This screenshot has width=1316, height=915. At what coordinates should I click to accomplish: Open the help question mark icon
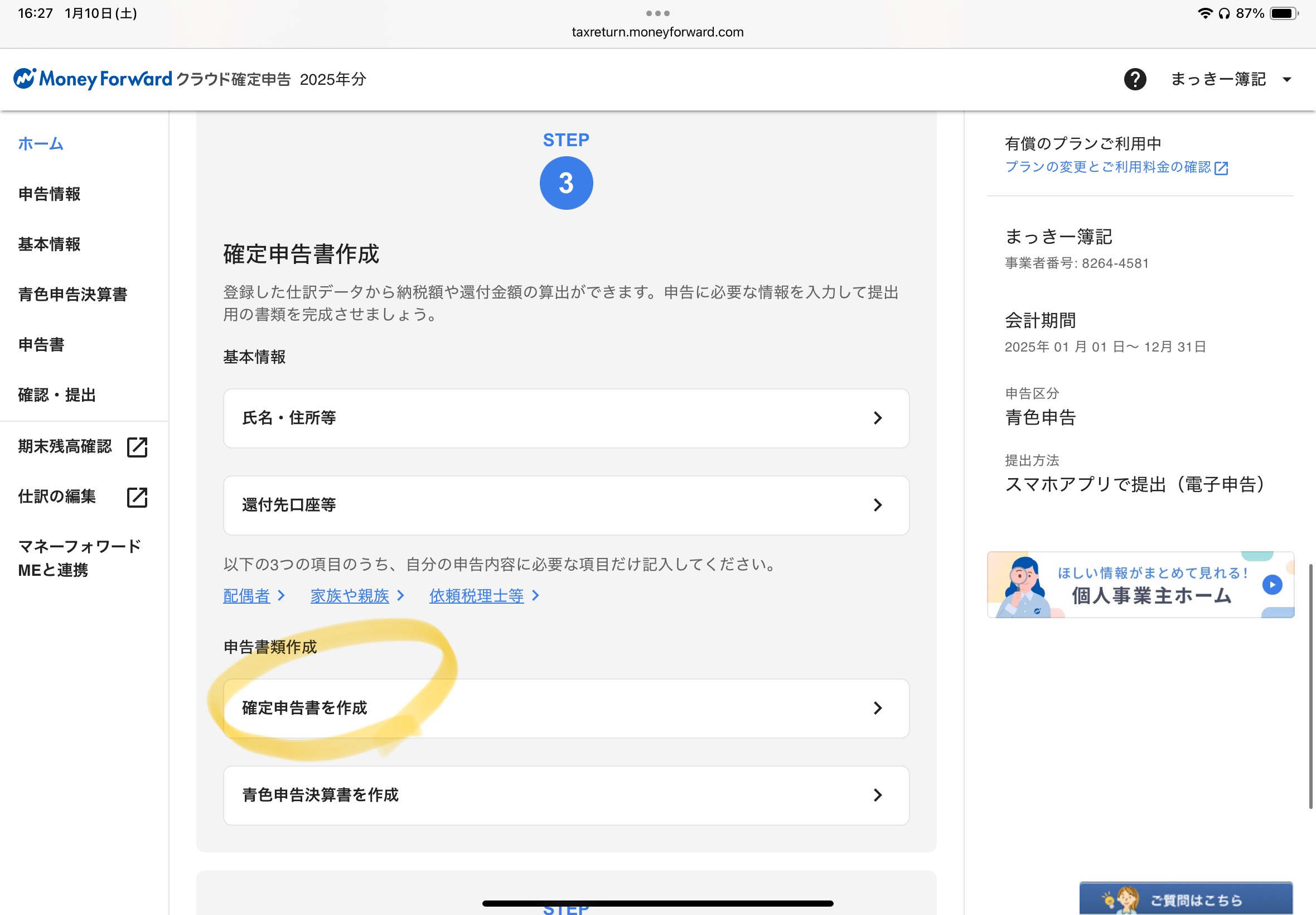click(x=1135, y=79)
